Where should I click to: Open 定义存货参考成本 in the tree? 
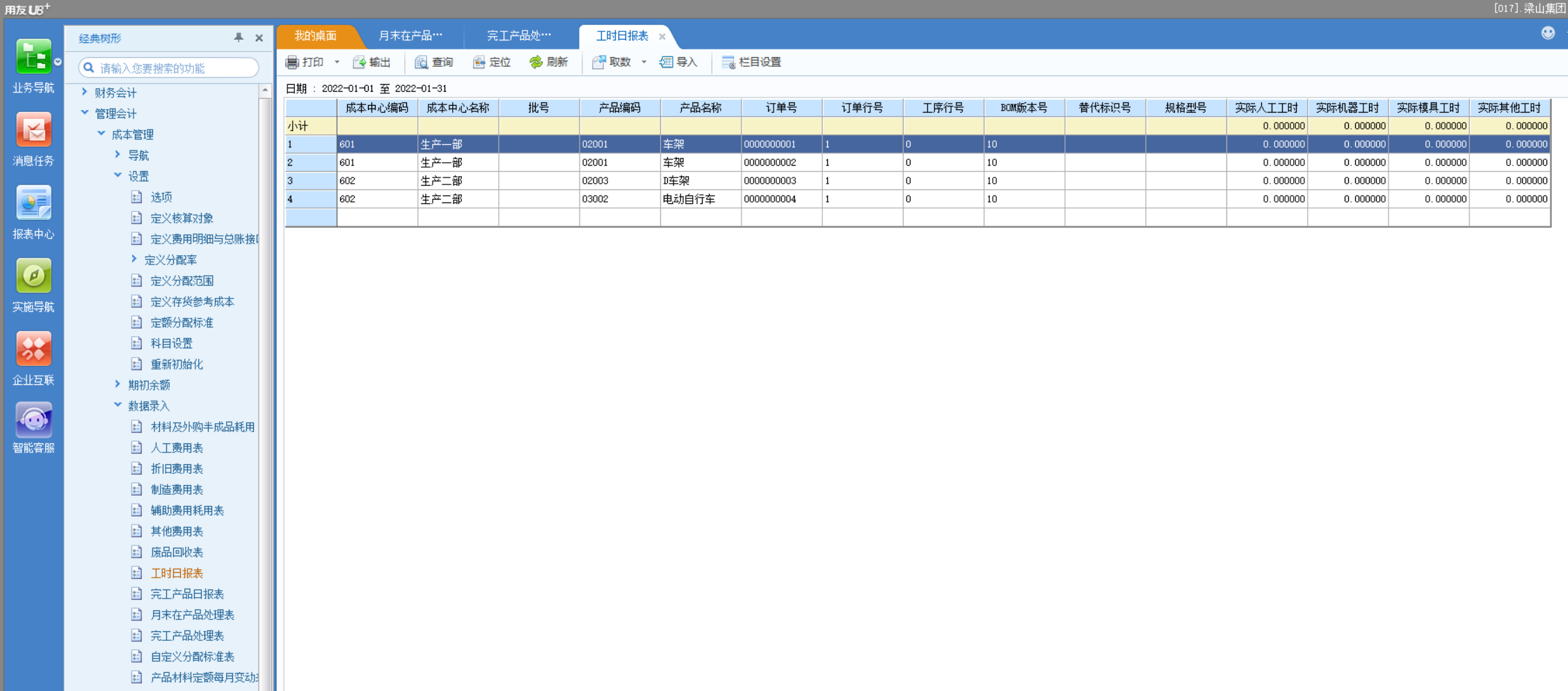click(x=193, y=301)
